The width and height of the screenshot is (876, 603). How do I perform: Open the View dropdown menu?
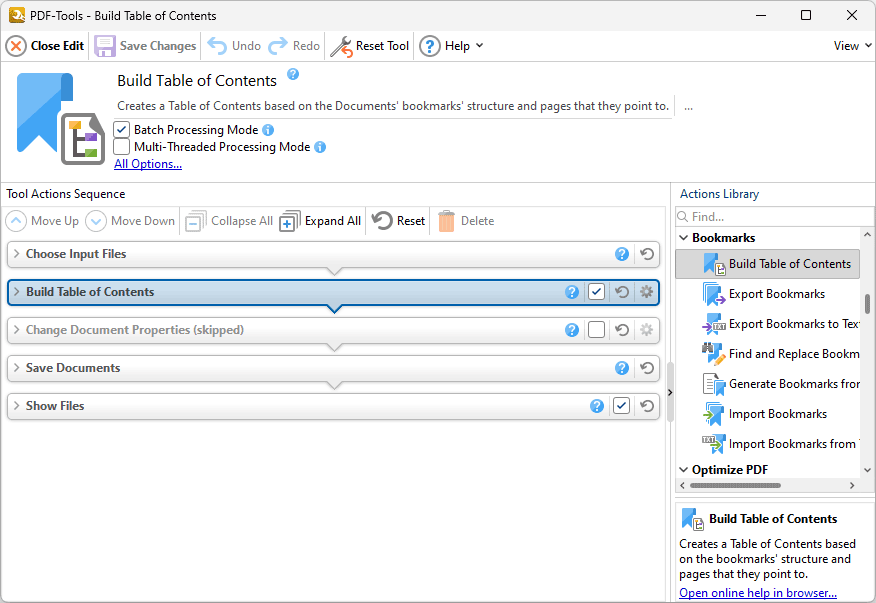tap(853, 46)
